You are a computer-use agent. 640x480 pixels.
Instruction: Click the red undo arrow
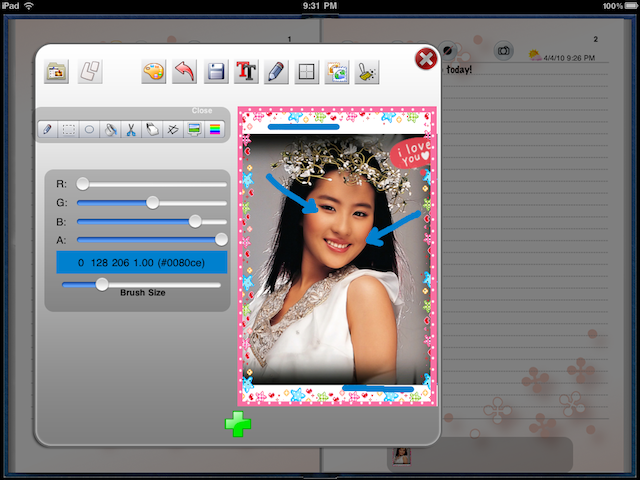(184, 71)
